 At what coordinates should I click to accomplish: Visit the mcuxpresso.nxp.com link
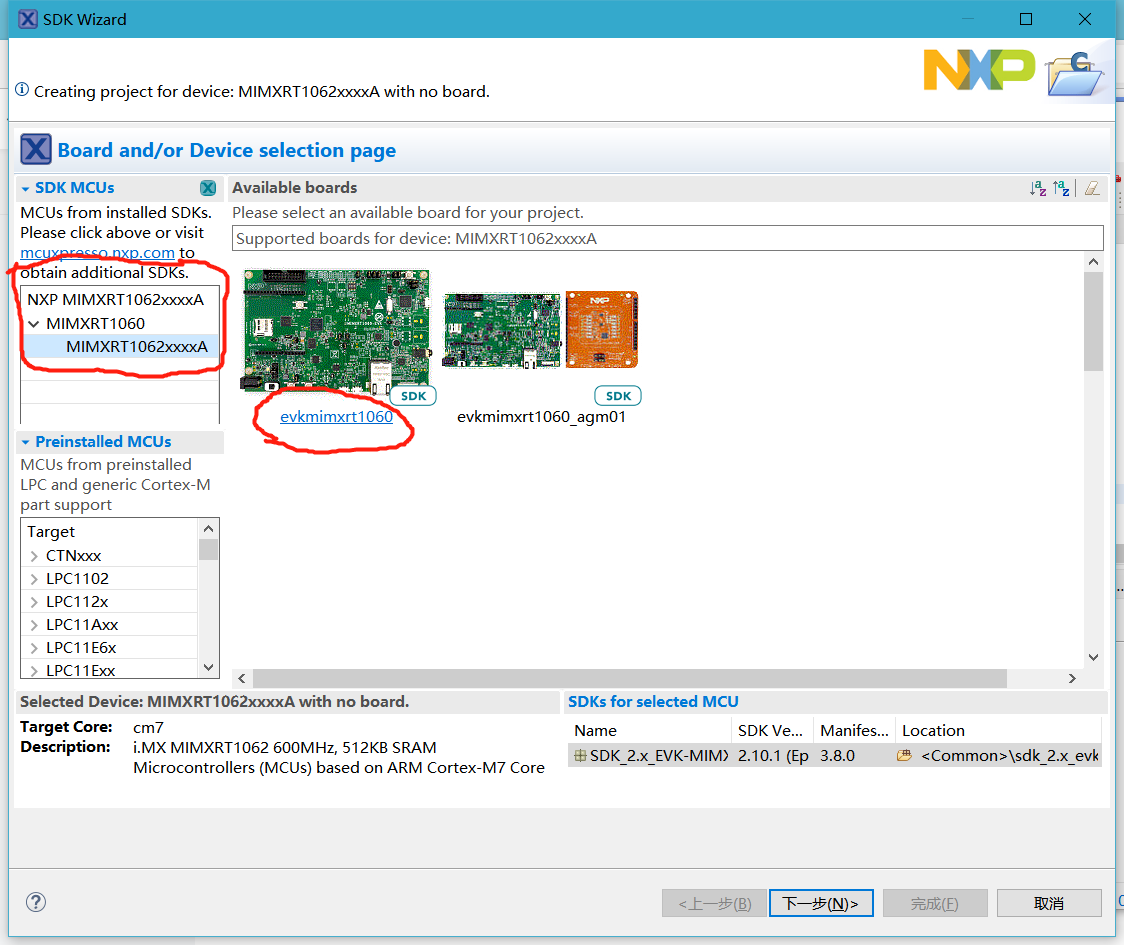pos(96,252)
